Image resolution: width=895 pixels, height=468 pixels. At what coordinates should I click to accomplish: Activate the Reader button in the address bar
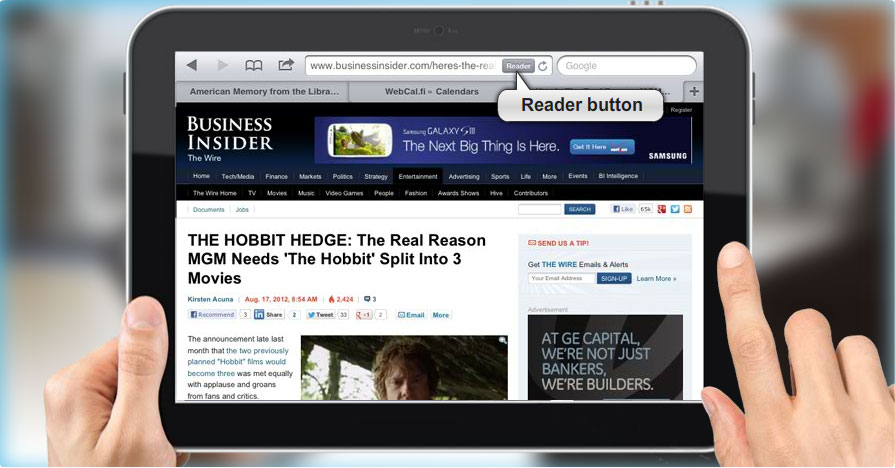[518, 66]
